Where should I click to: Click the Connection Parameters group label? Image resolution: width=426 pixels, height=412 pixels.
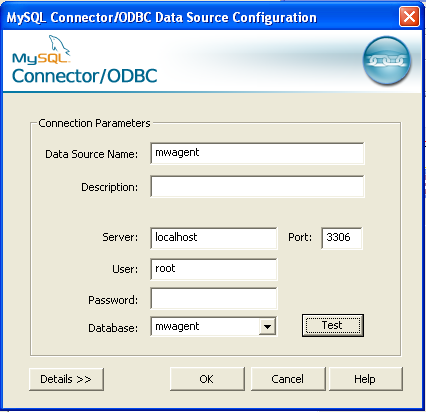click(x=94, y=123)
